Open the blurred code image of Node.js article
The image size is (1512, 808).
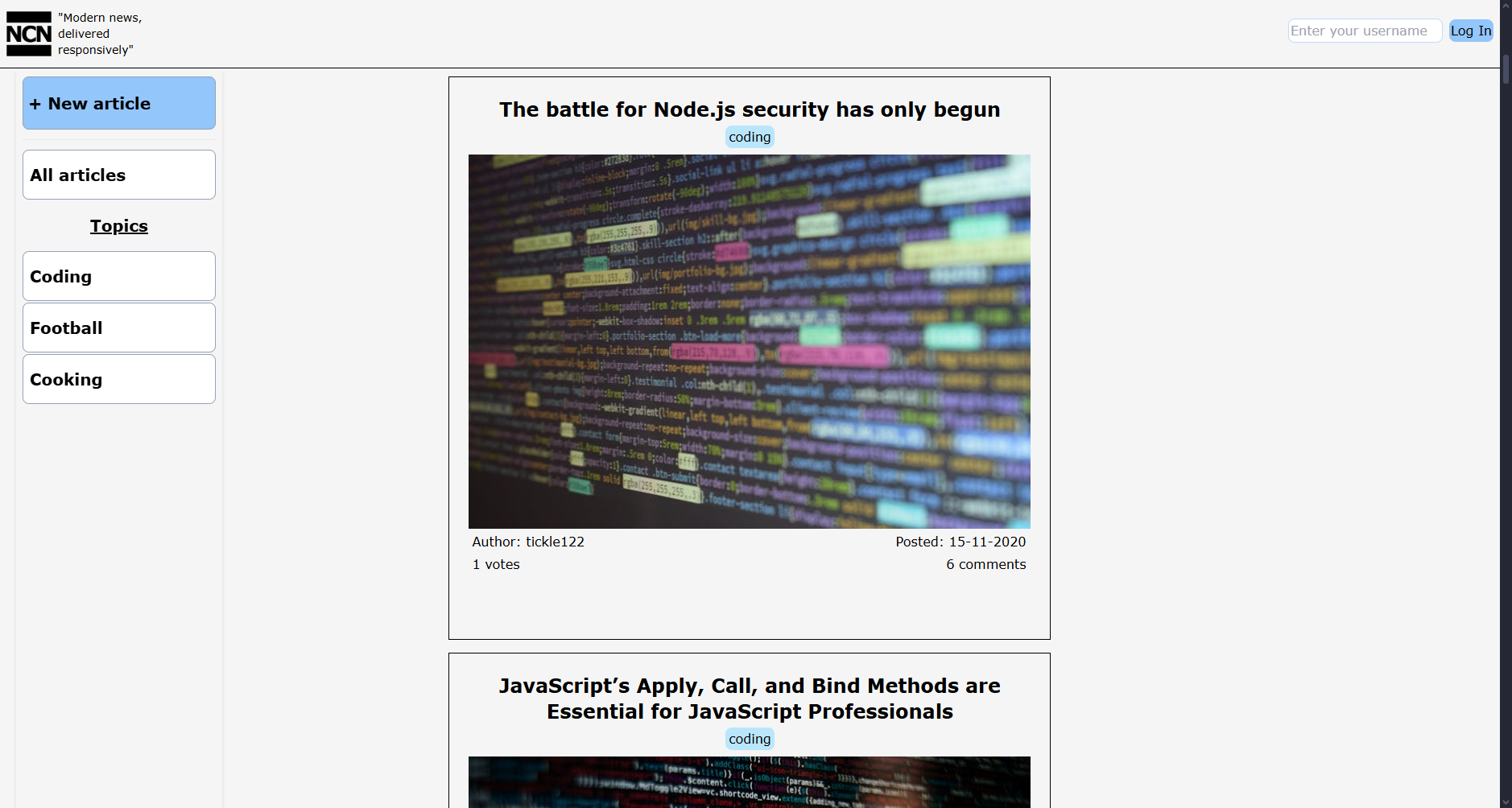pyautogui.click(x=750, y=341)
